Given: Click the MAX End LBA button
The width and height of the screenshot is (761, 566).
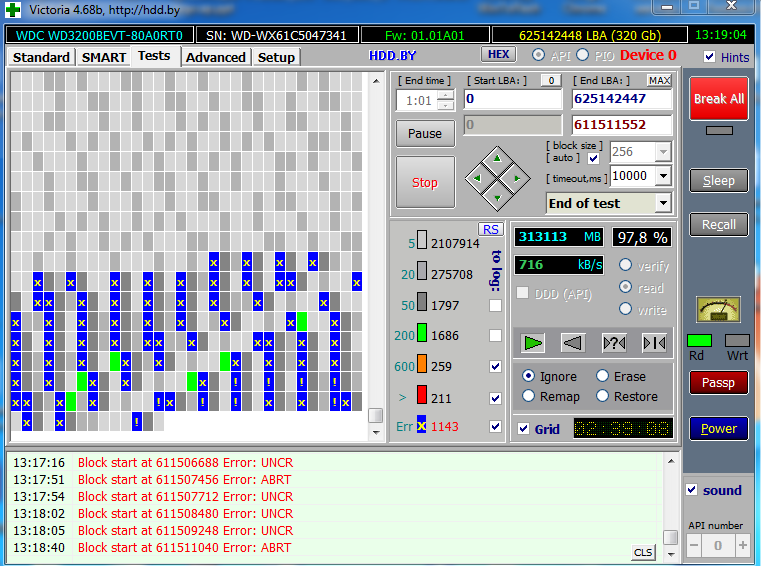Looking at the screenshot, I should click(x=660, y=81).
